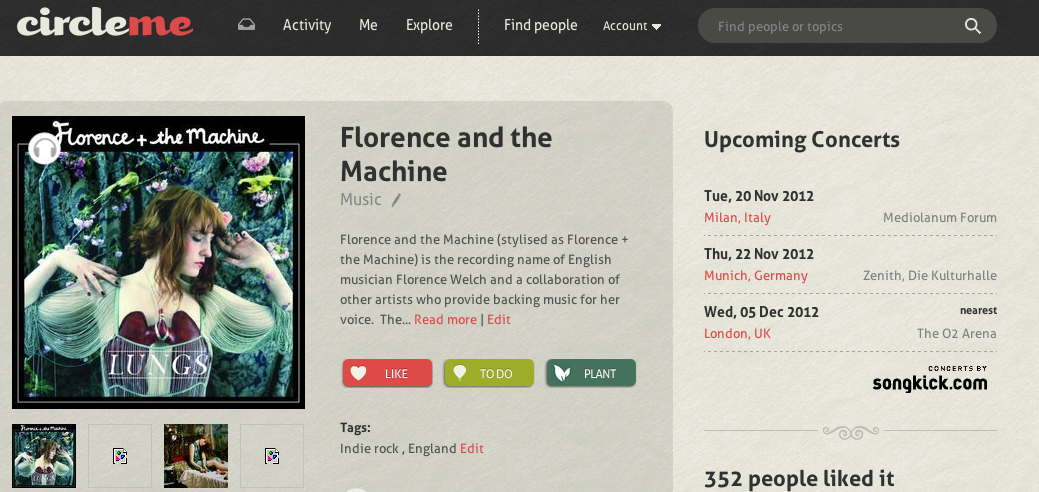Click the Find people link
This screenshot has width=1039, height=492.
click(x=540, y=26)
